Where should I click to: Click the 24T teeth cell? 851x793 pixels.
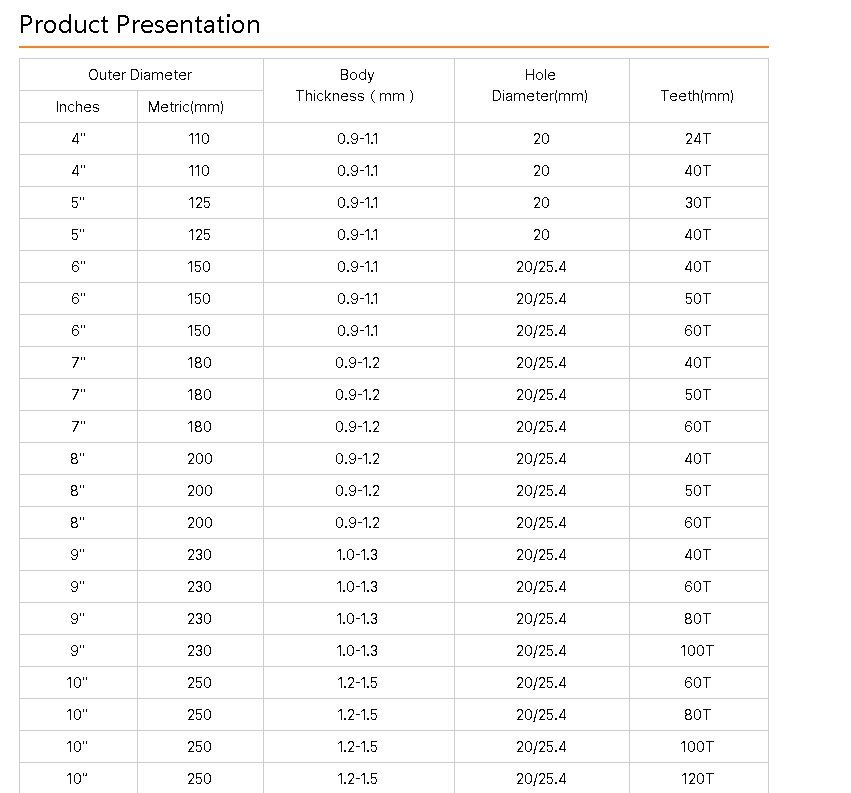(x=697, y=139)
